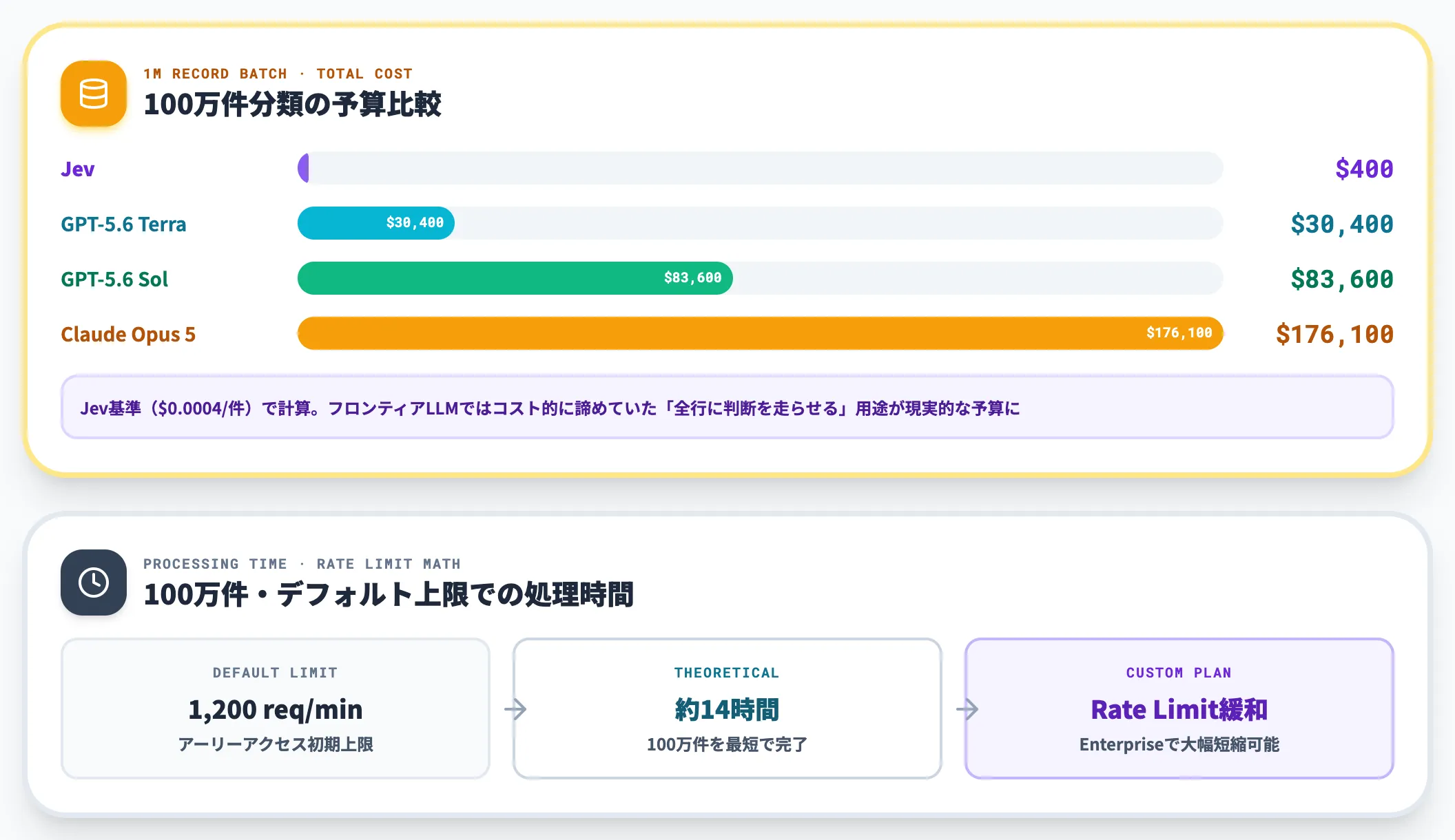Click the large "$83,600" total at right
The width and height of the screenshot is (1455, 840).
(1342, 279)
